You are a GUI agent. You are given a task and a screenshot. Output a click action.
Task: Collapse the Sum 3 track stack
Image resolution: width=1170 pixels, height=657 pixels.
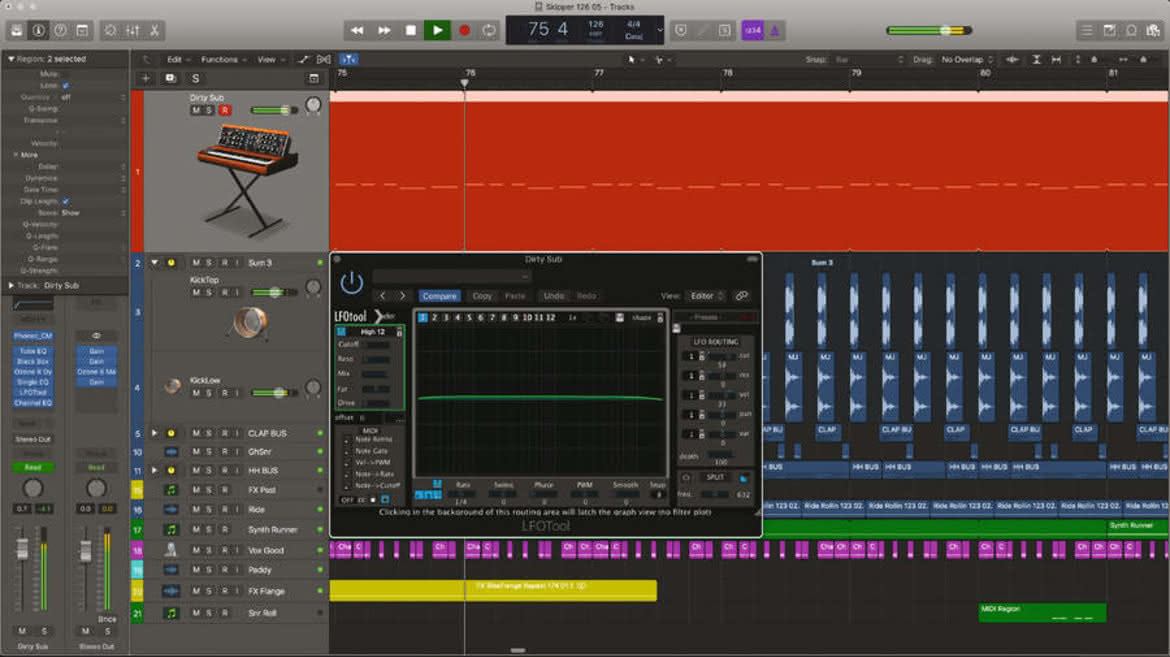tap(154, 263)
